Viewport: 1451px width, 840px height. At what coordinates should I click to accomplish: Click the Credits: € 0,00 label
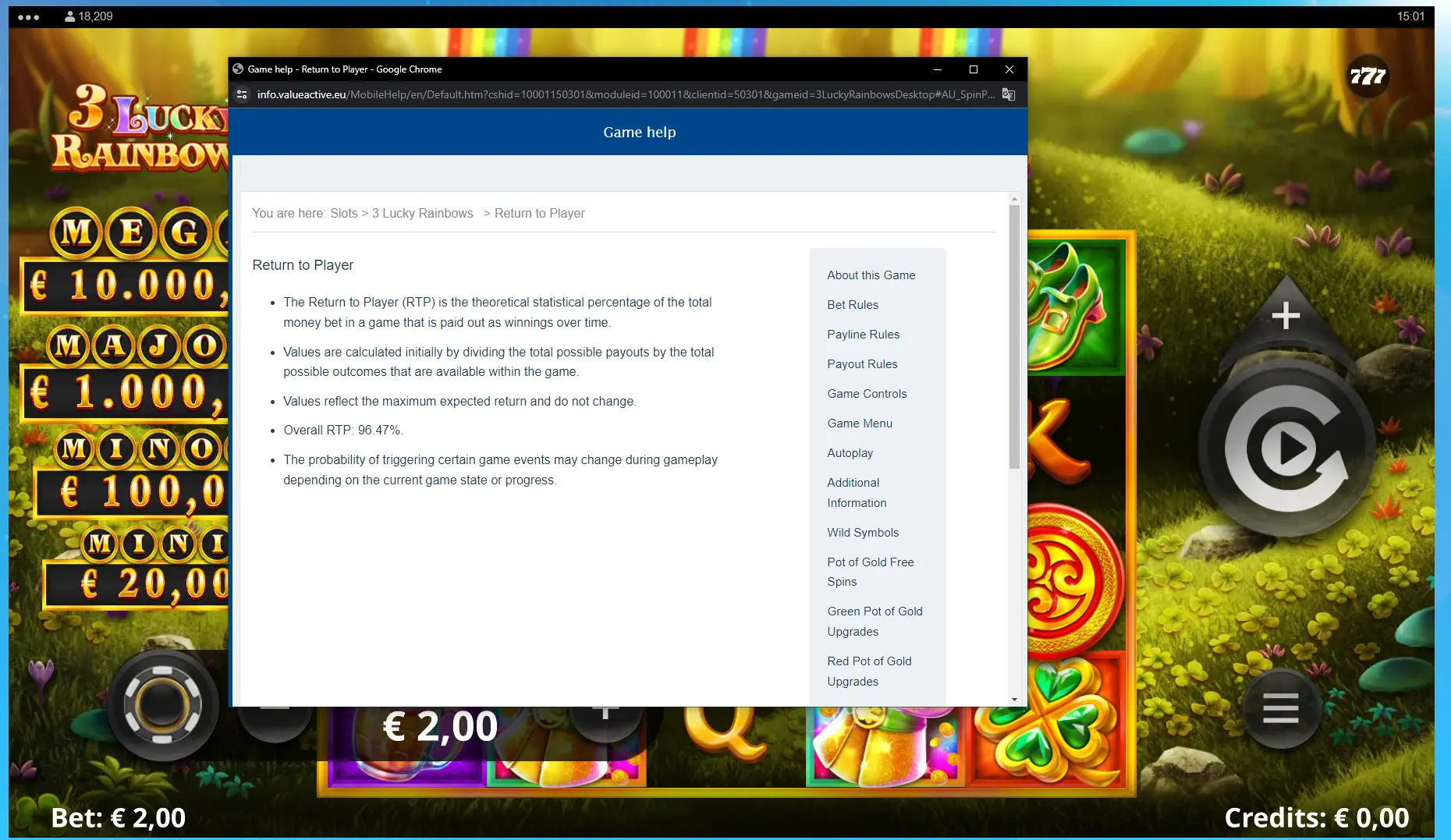[x=1316, y=817]
